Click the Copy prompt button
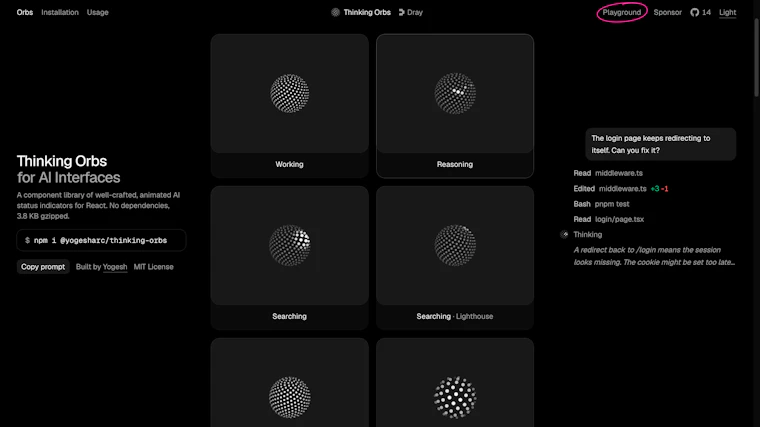The height and width of the screenshot is (427, 760). click(43, 267)
